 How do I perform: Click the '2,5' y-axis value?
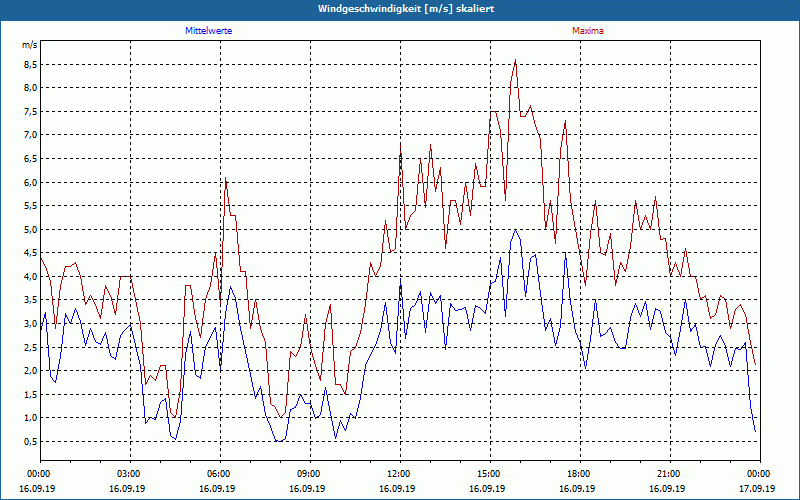tap(31, 347)
